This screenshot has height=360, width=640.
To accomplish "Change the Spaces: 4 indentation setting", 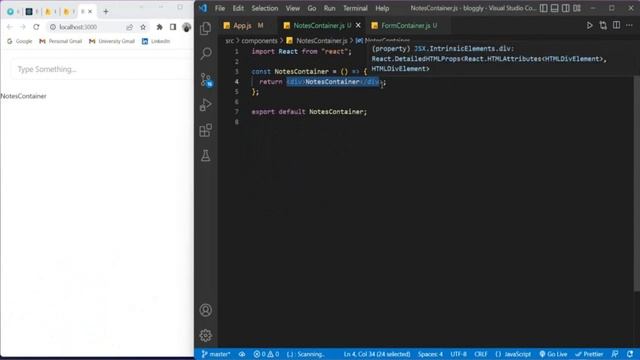I will (x=430, y=354).
